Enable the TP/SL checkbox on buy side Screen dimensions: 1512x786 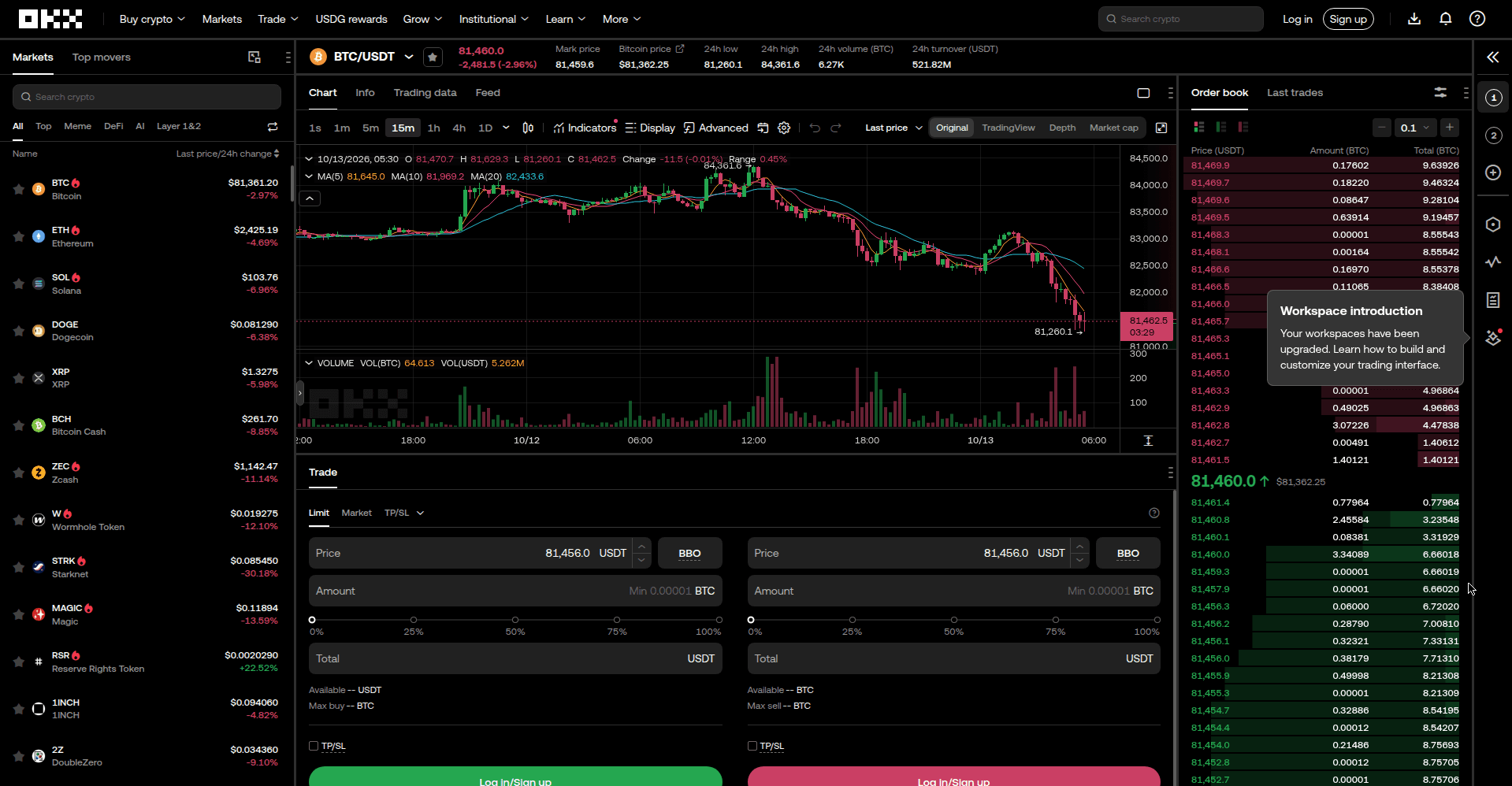pyautogui.click(x=314, y=746)
